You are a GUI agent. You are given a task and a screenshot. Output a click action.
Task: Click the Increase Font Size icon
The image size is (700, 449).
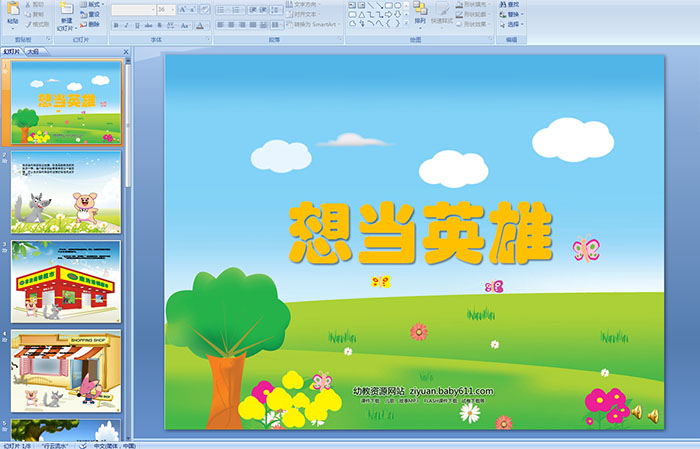182,9
